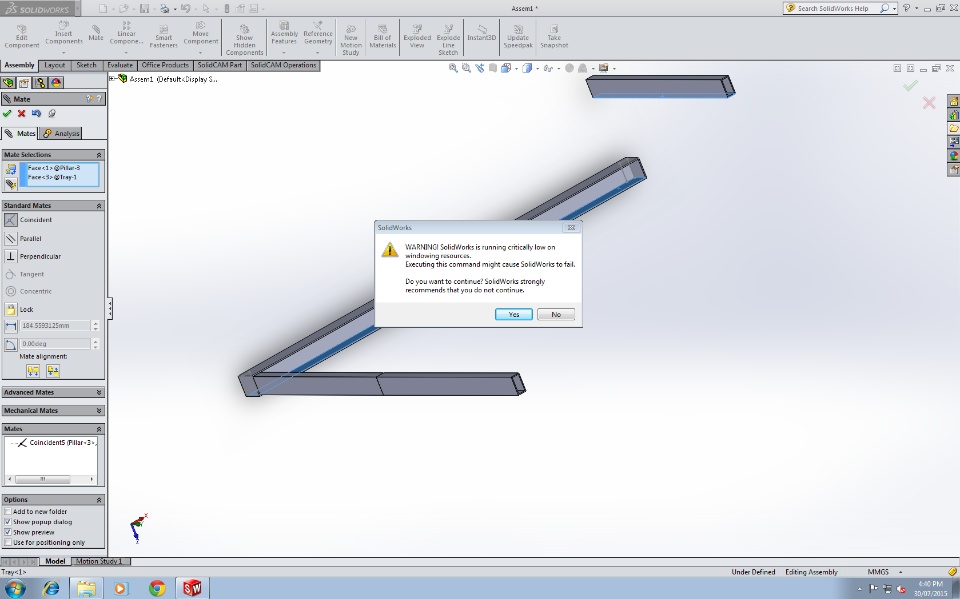Select Coincident5 in the Mates list
960x599 pixels.
[56, 442]
